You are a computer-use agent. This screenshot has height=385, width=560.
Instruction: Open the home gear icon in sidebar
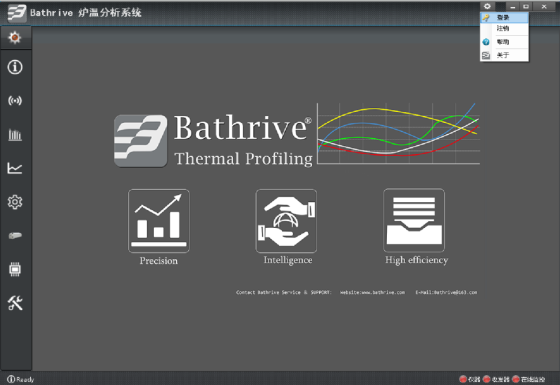[15, 38]
